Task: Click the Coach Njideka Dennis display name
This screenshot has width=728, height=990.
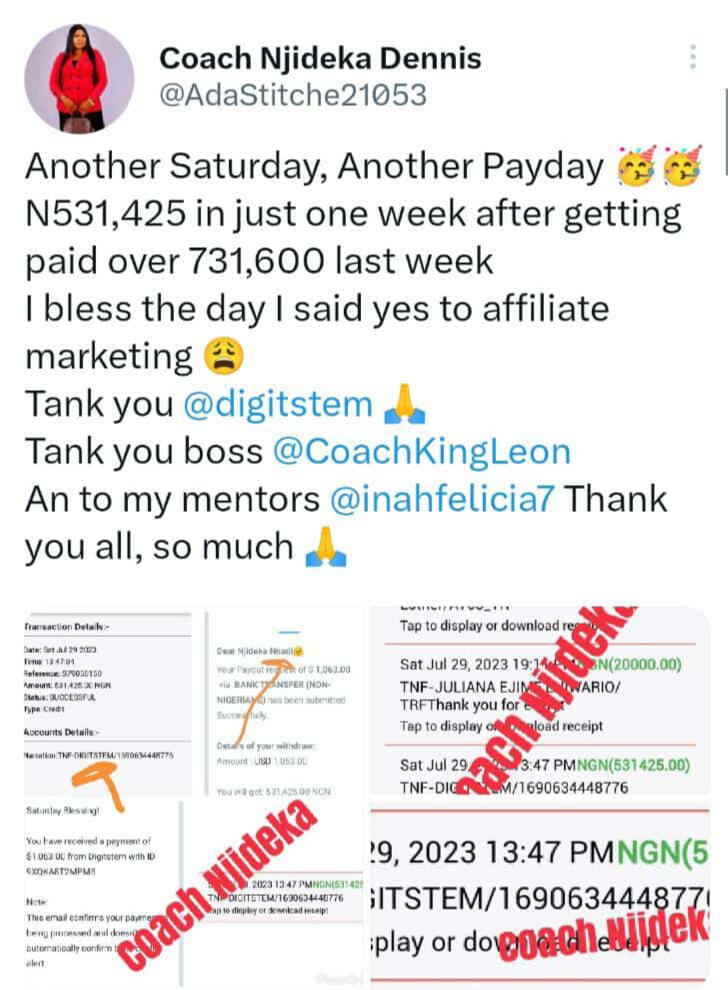Action: point(320,59)
